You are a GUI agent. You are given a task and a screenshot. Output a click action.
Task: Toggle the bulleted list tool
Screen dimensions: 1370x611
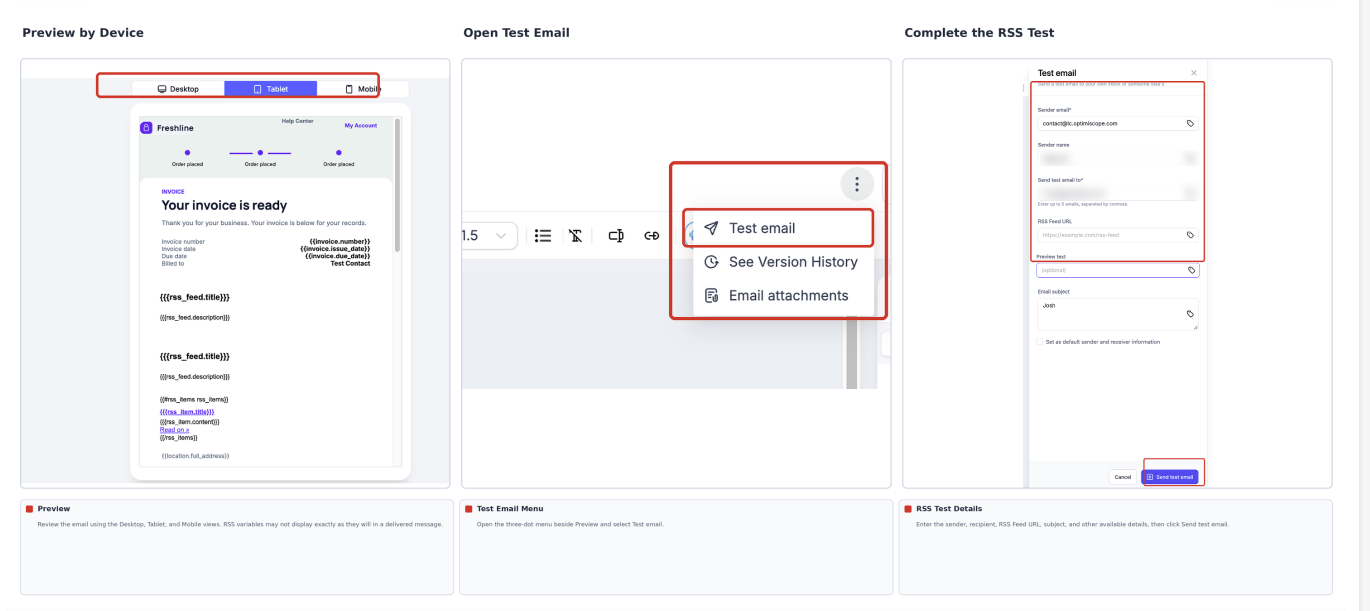[x=543, y=236]
